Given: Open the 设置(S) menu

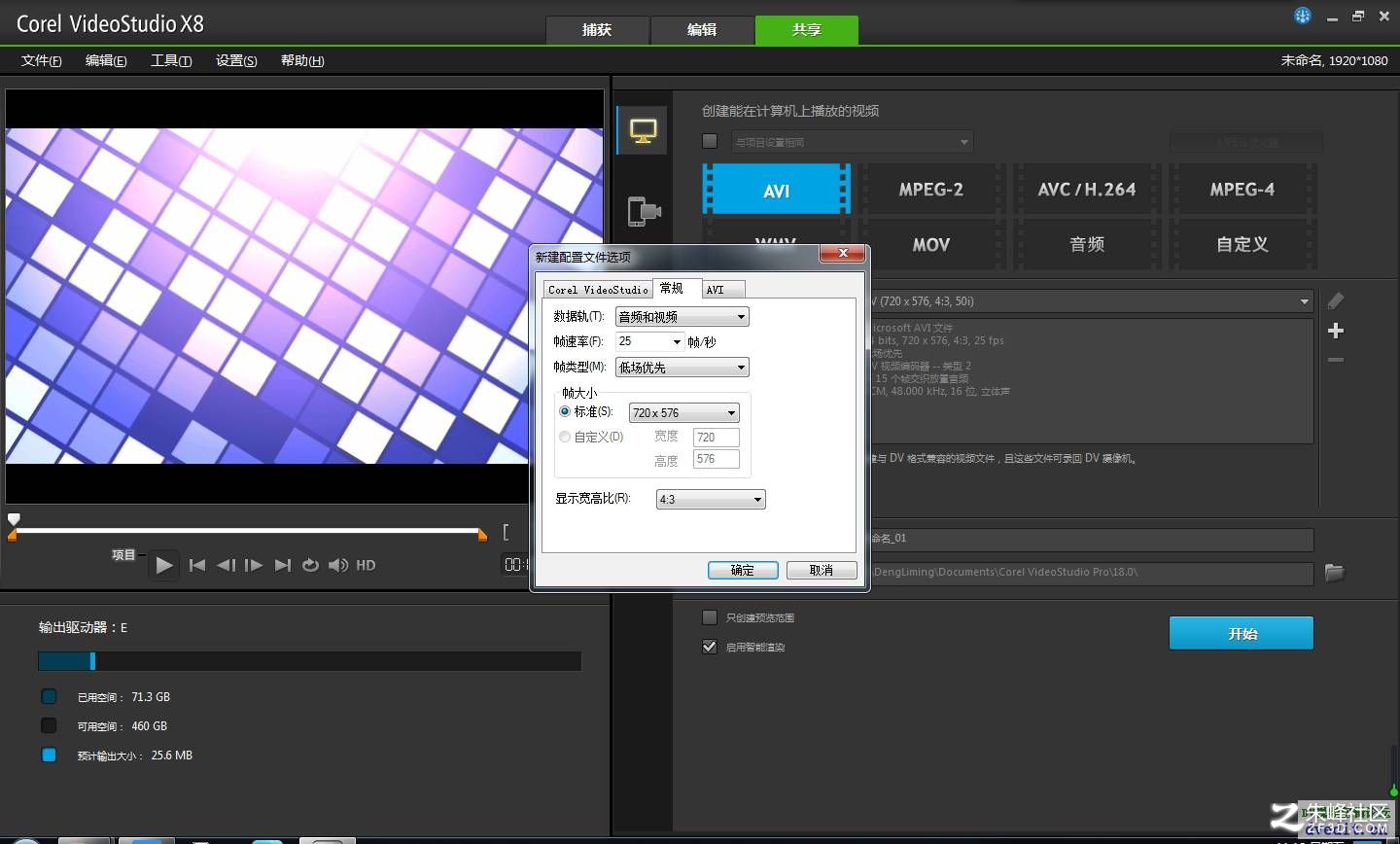Looking at the screenshot, I should pos(236,60).
